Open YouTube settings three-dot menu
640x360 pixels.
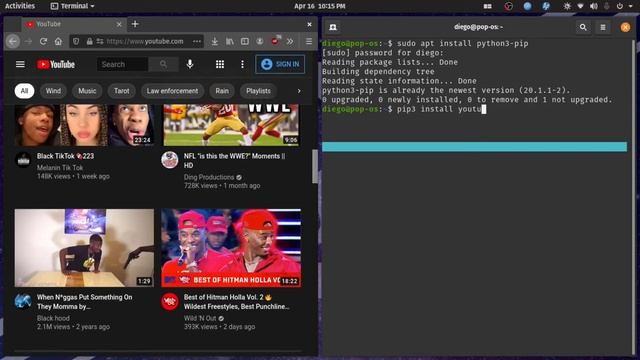[x=242, y=64]
